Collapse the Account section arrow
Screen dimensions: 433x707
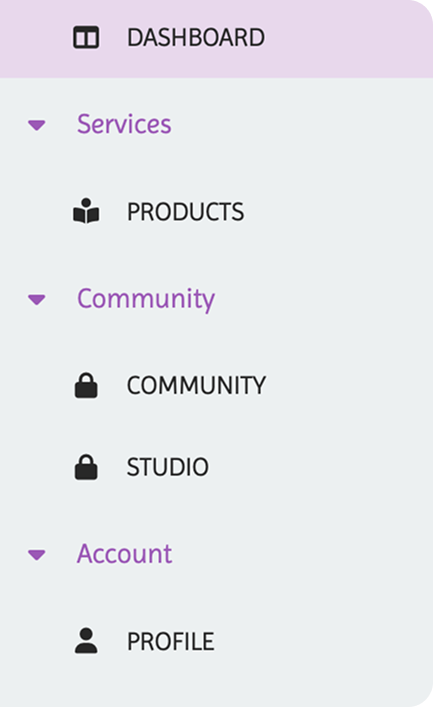tap(37, 555)
